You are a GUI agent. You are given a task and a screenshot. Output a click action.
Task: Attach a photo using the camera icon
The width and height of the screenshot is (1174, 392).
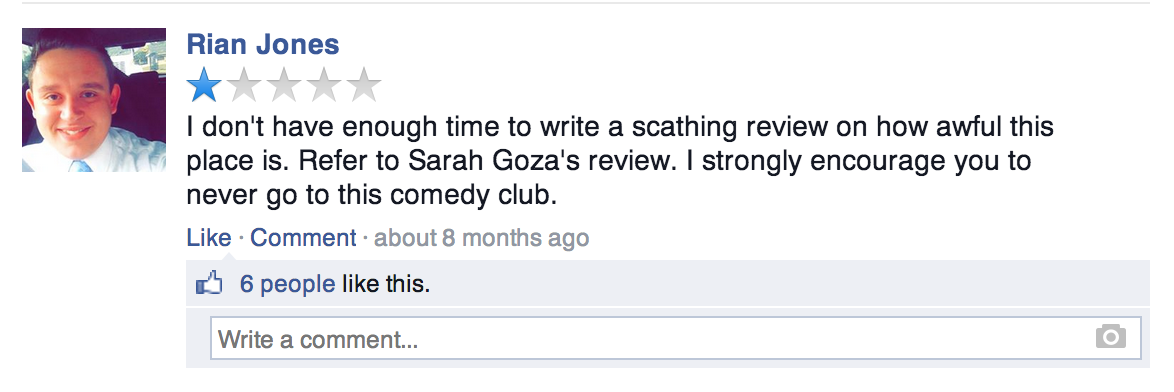[x=1110, y=337]
